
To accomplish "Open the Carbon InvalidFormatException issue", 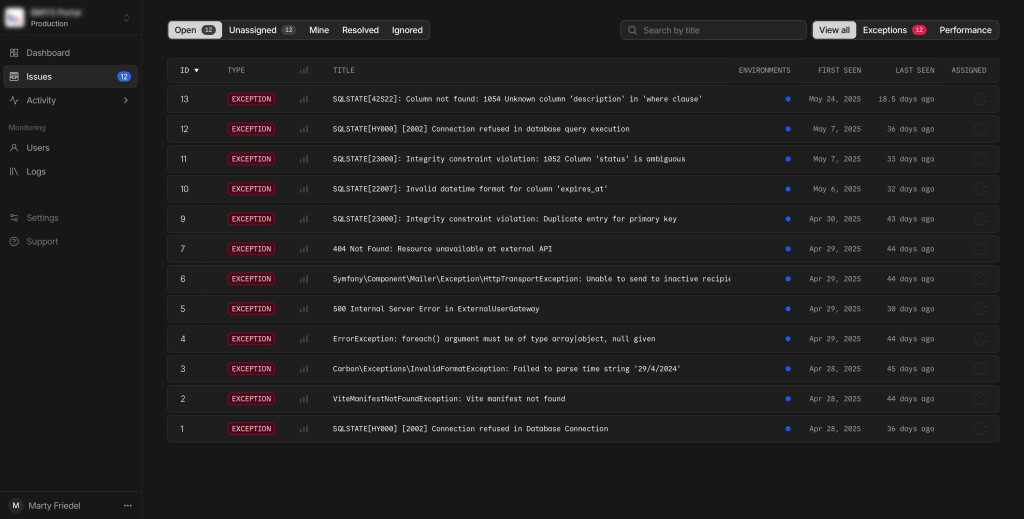I will (x=506, y=370).
